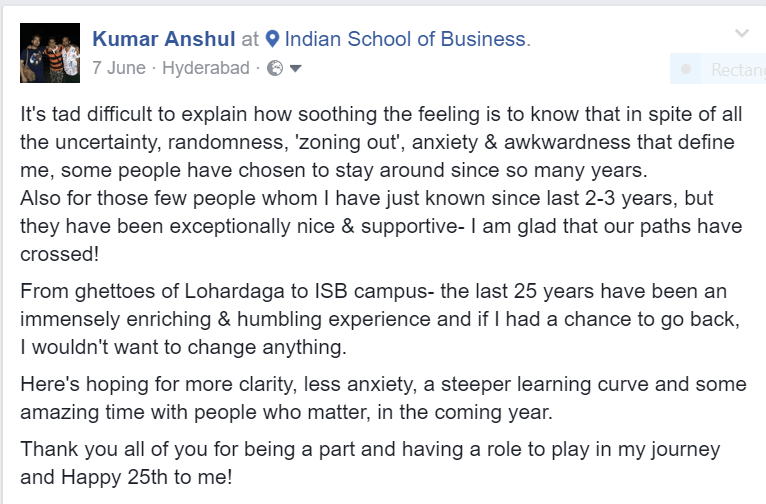
Task: Click the paragraph starting "Here's hoping for more"
Action: point(382,398)
